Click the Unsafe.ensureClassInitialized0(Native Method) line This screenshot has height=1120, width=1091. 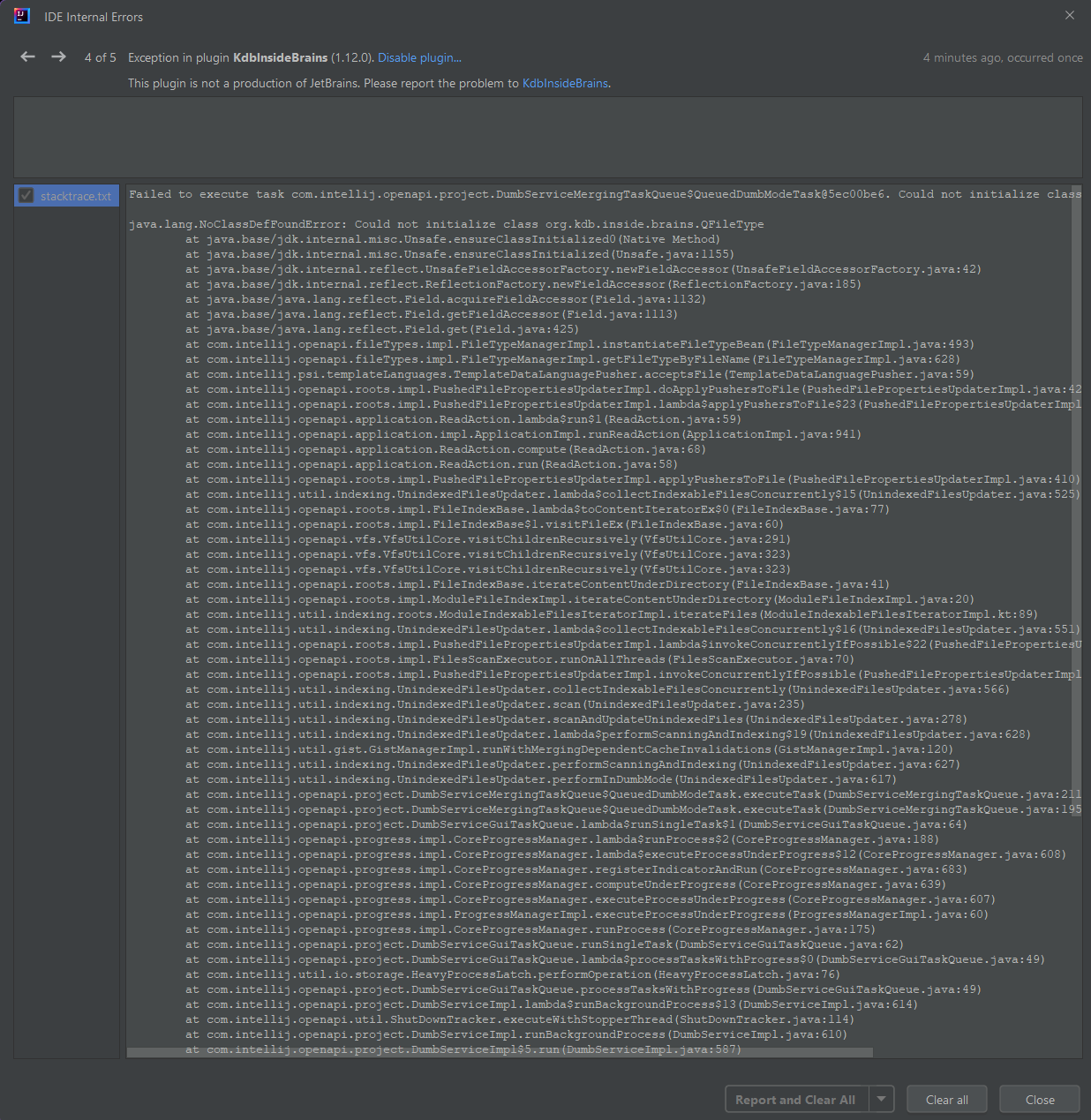coord(453,239)
